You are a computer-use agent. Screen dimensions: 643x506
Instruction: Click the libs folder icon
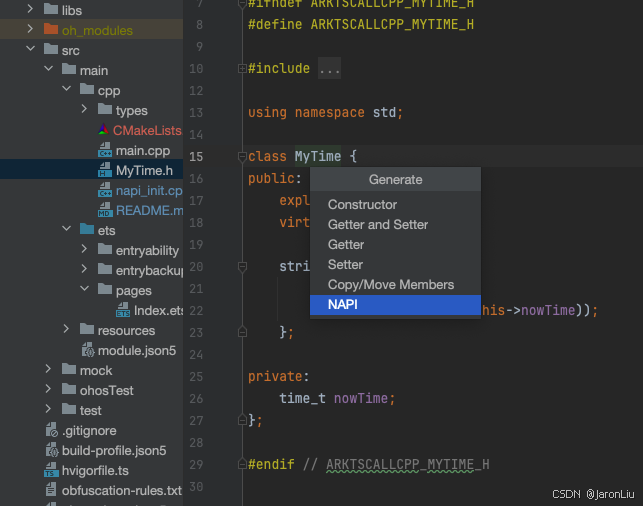coord(51,9)
